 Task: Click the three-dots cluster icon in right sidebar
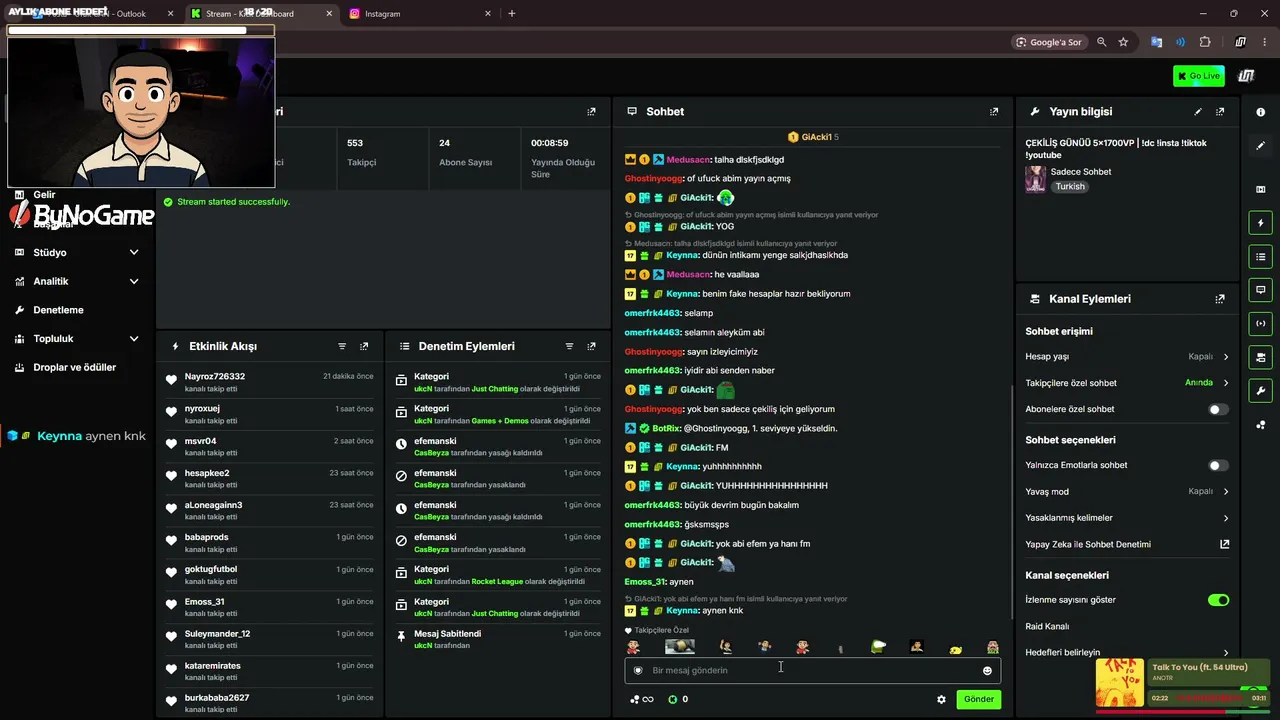pyautogui.click(x=1260, y=425)
